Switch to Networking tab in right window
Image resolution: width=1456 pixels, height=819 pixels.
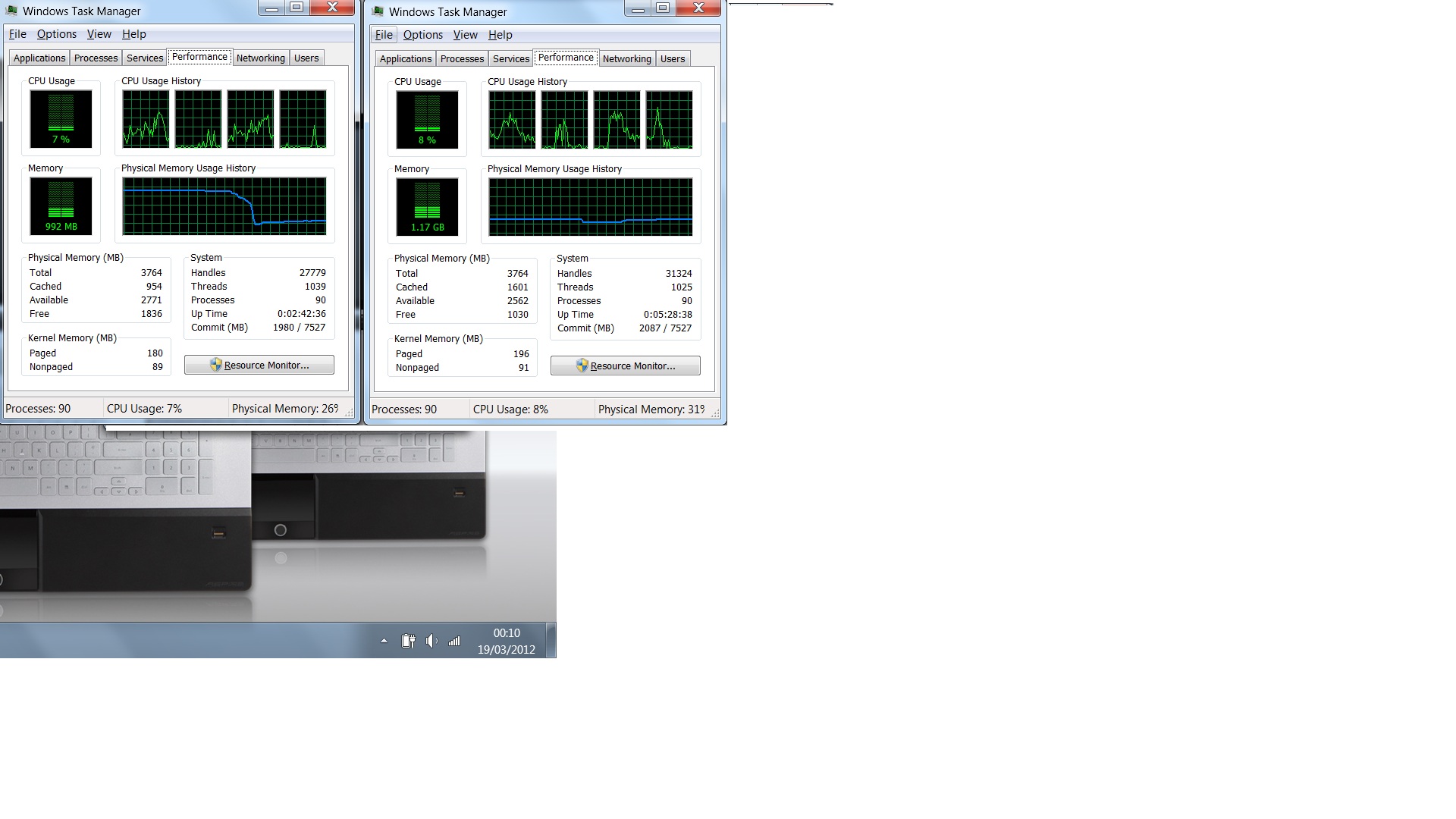626,59
